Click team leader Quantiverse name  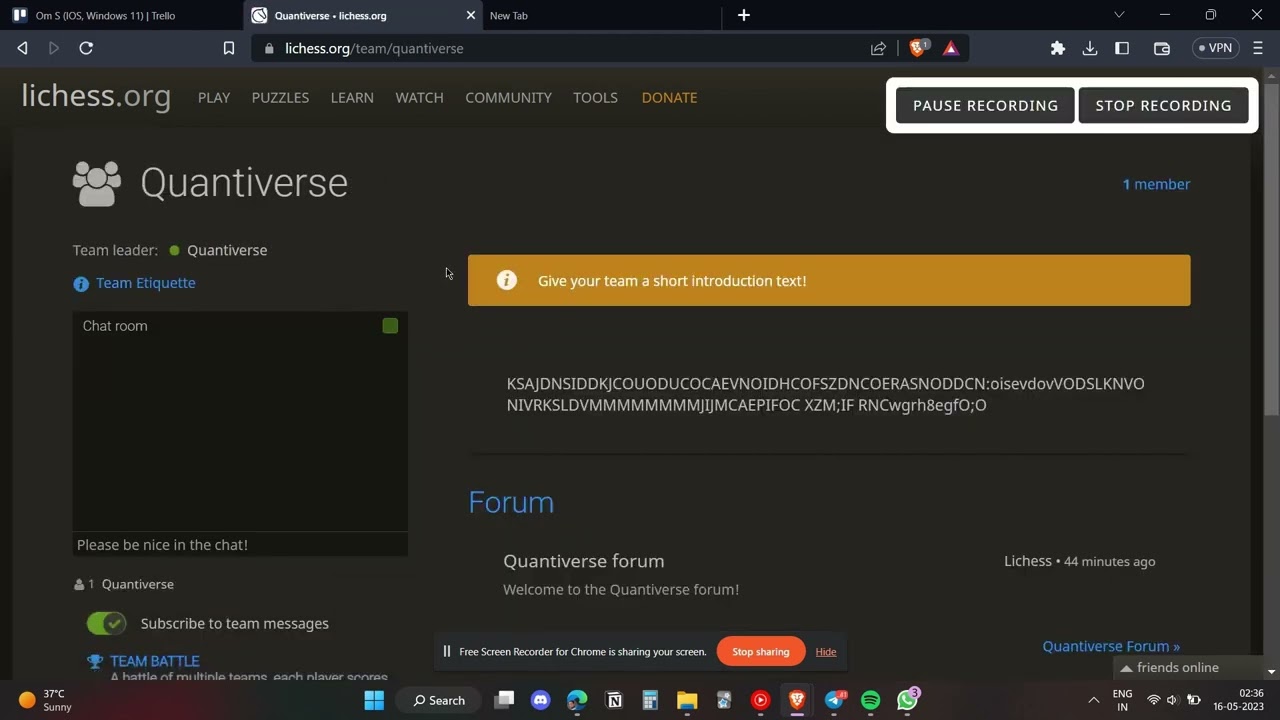click(227, 250)
